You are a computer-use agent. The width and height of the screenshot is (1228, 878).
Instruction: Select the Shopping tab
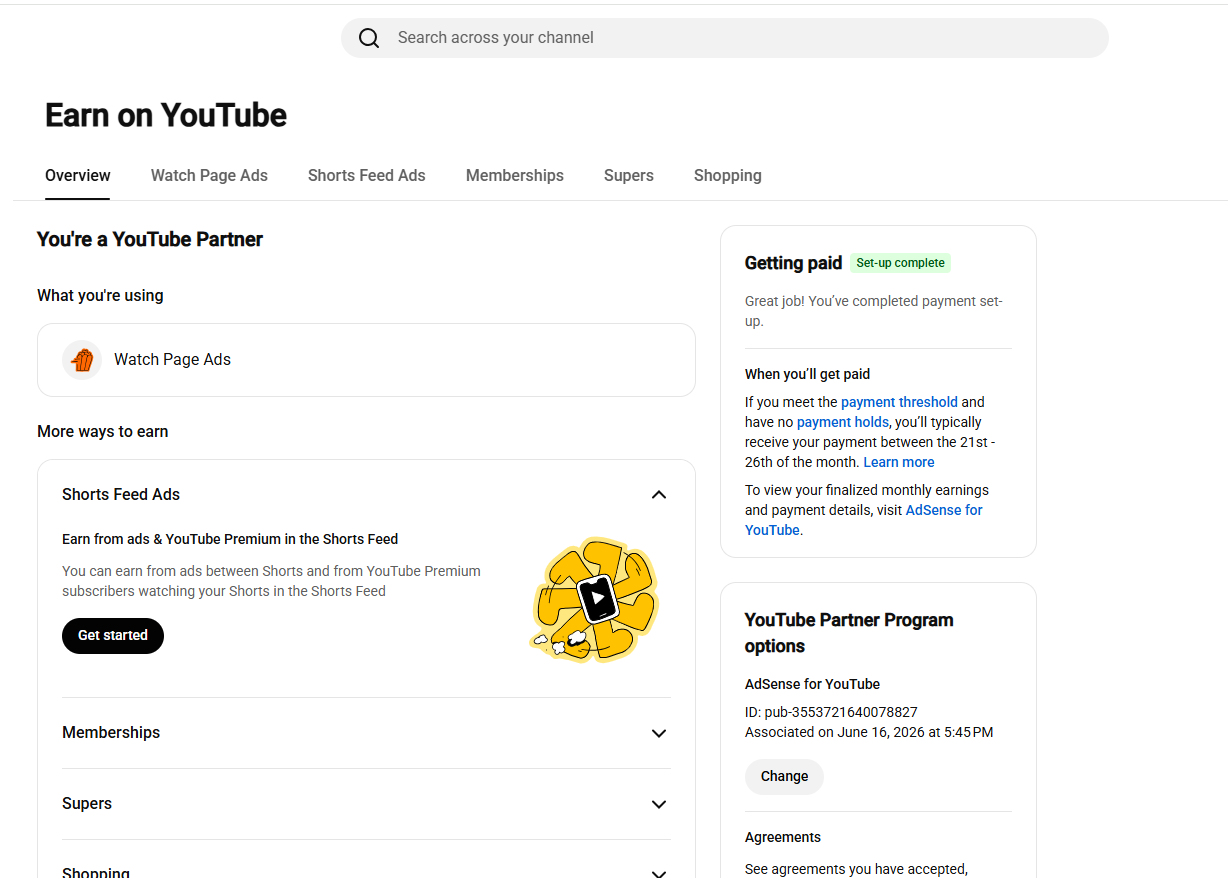tap(728, 175)
